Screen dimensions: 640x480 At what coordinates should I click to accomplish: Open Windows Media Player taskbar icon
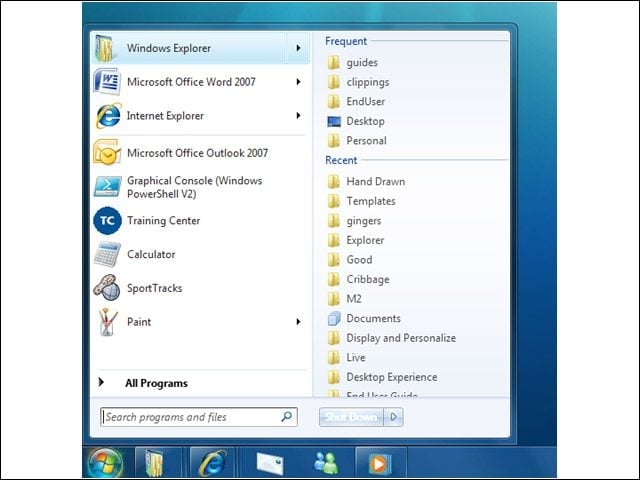(x=380, y=464)
